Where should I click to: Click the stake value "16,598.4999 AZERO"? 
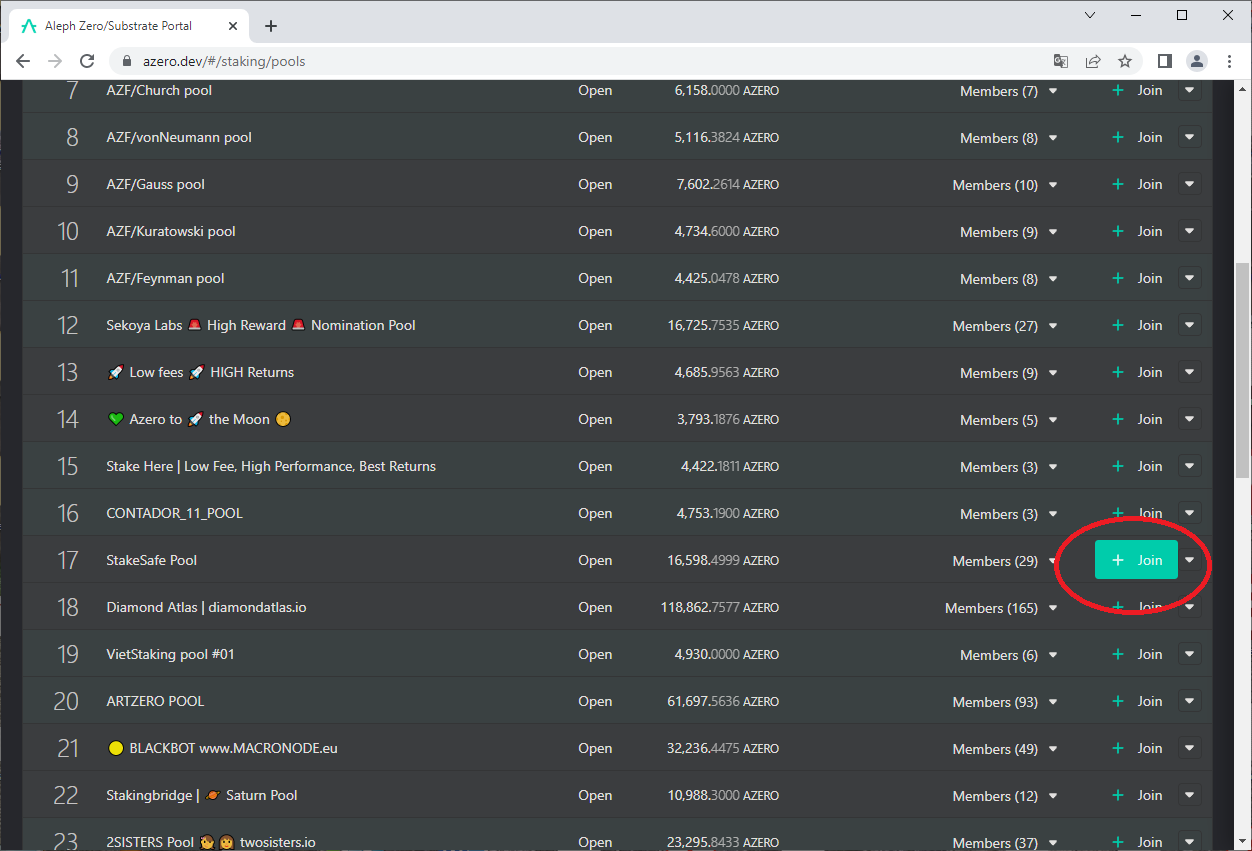(723, 560)
